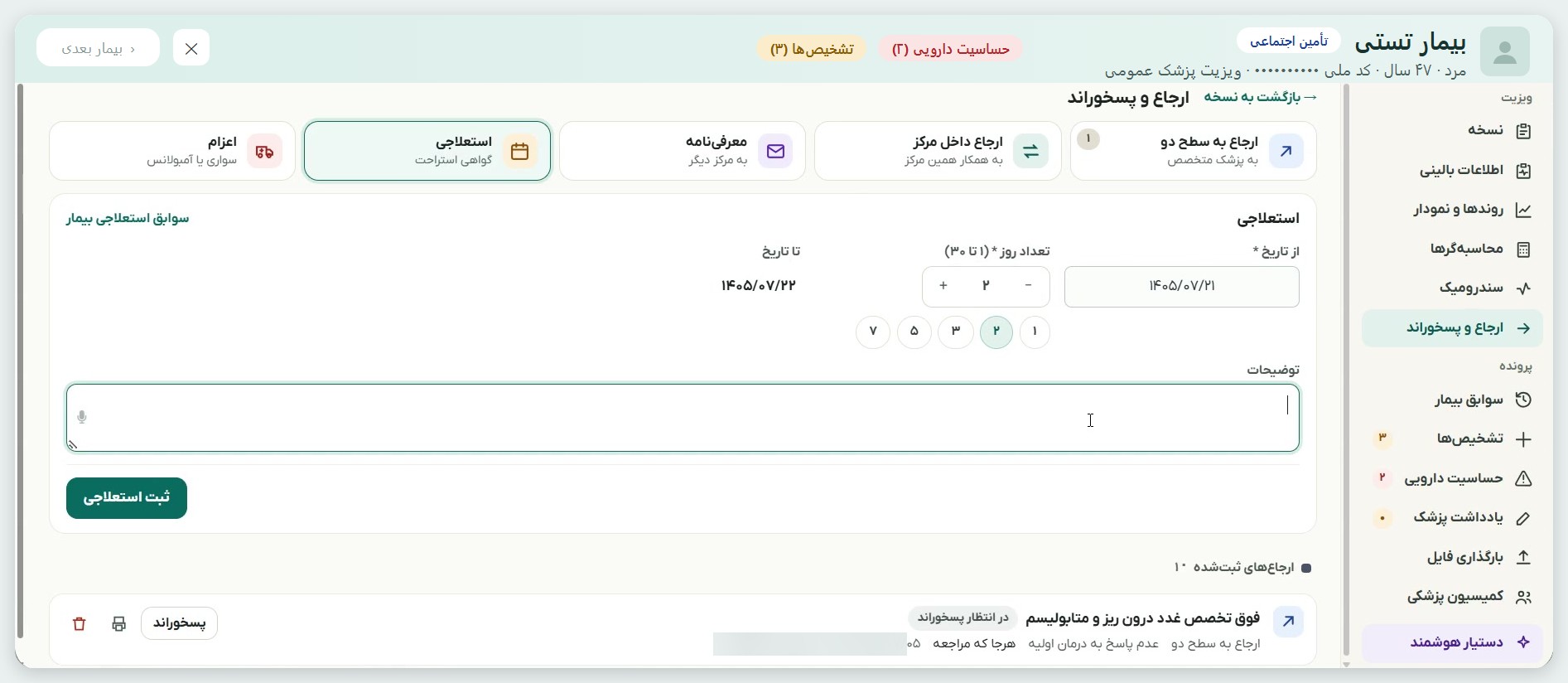Select the 1-day quick chip
Viewport: 1568px width, 683px height.
tap(1035, 332)
